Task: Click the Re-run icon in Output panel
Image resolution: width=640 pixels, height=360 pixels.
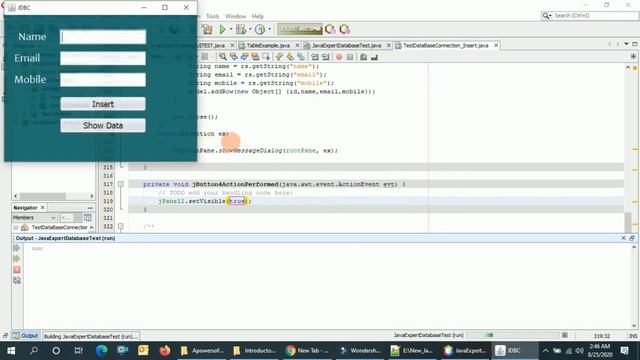Action: coord(17,248)
